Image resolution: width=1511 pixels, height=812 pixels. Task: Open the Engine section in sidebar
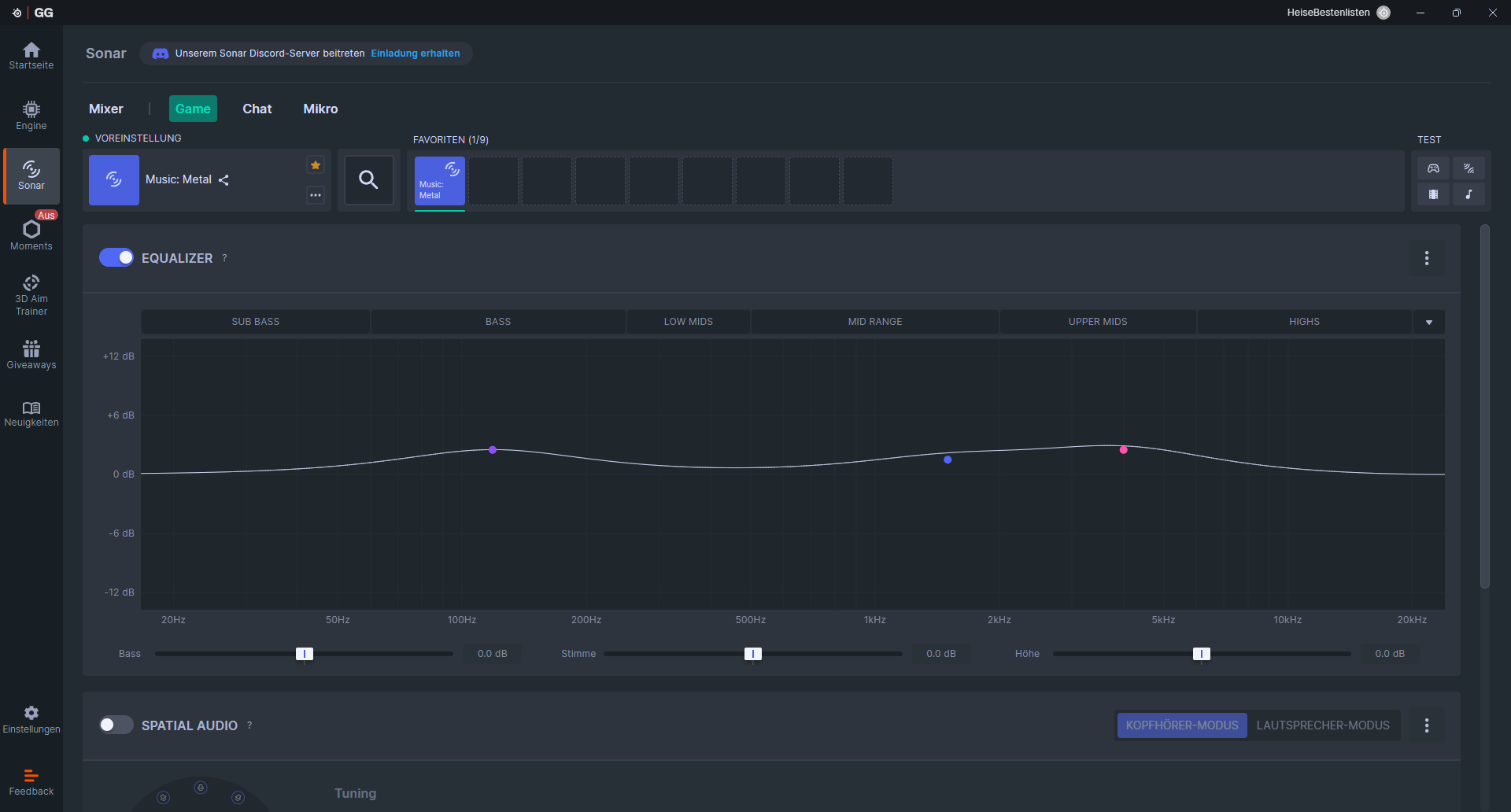pos(31,115)
